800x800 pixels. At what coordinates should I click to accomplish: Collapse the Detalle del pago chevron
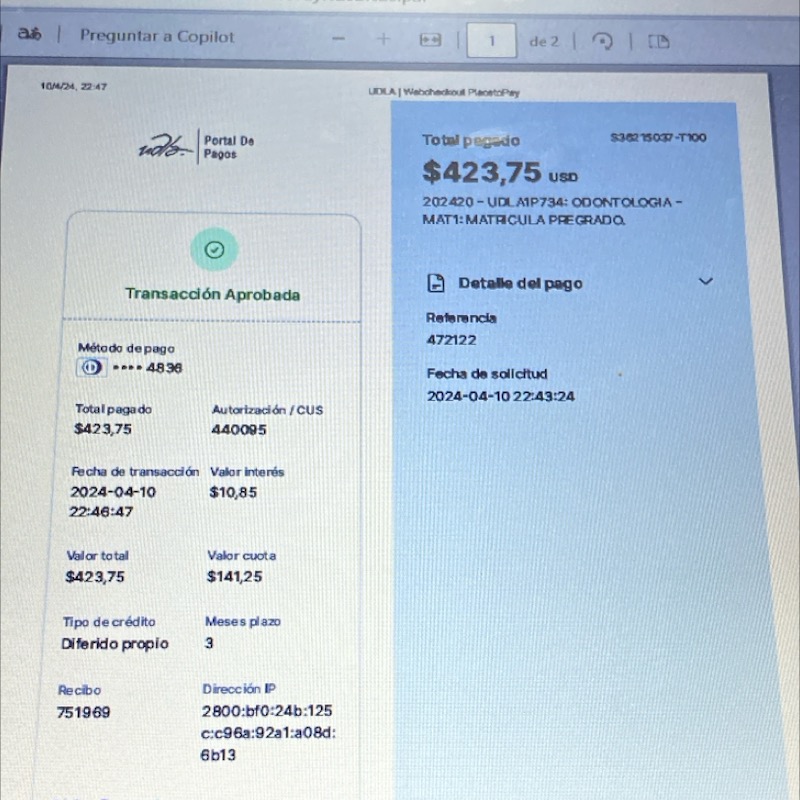pyautogui.click(x=705, y=282)
